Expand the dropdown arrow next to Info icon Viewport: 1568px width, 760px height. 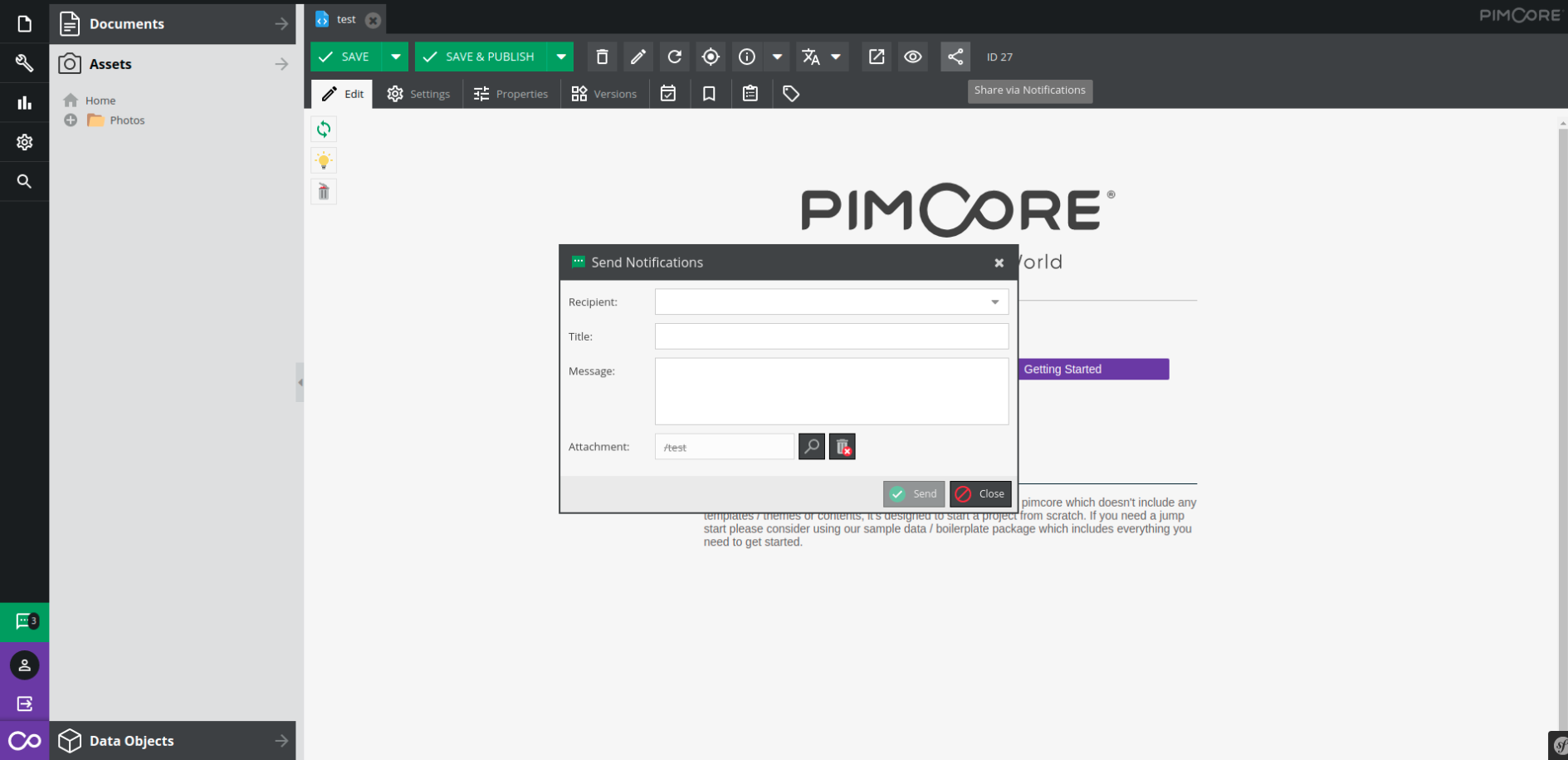[x=777, y=56]
